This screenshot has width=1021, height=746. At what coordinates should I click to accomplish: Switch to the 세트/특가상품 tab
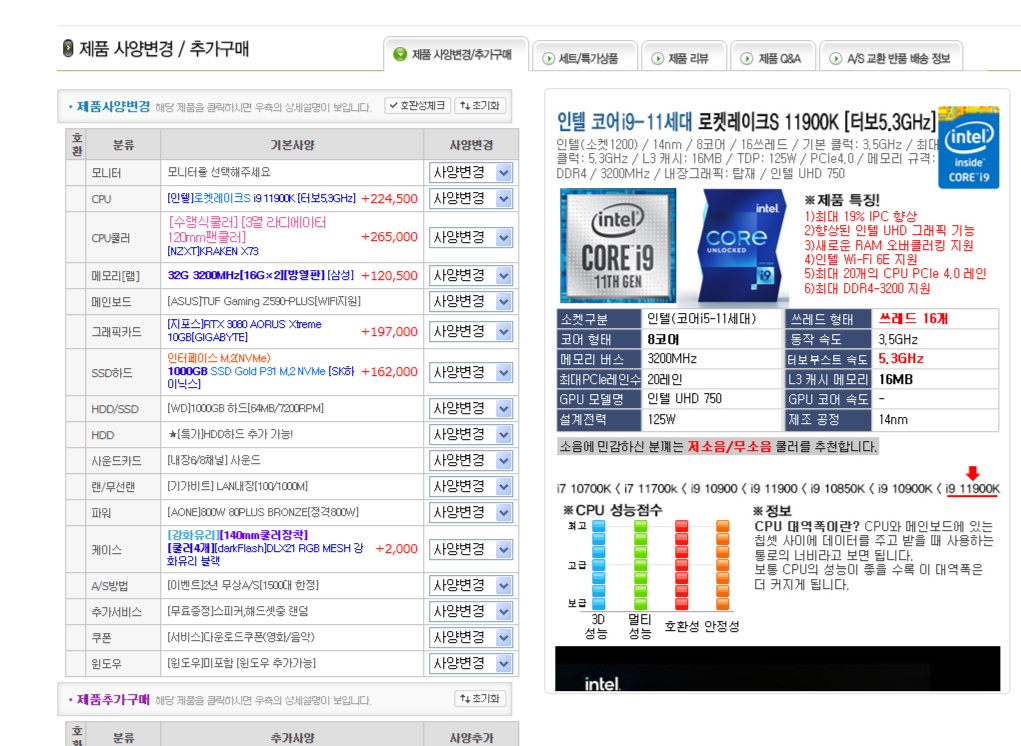[584, 58]
